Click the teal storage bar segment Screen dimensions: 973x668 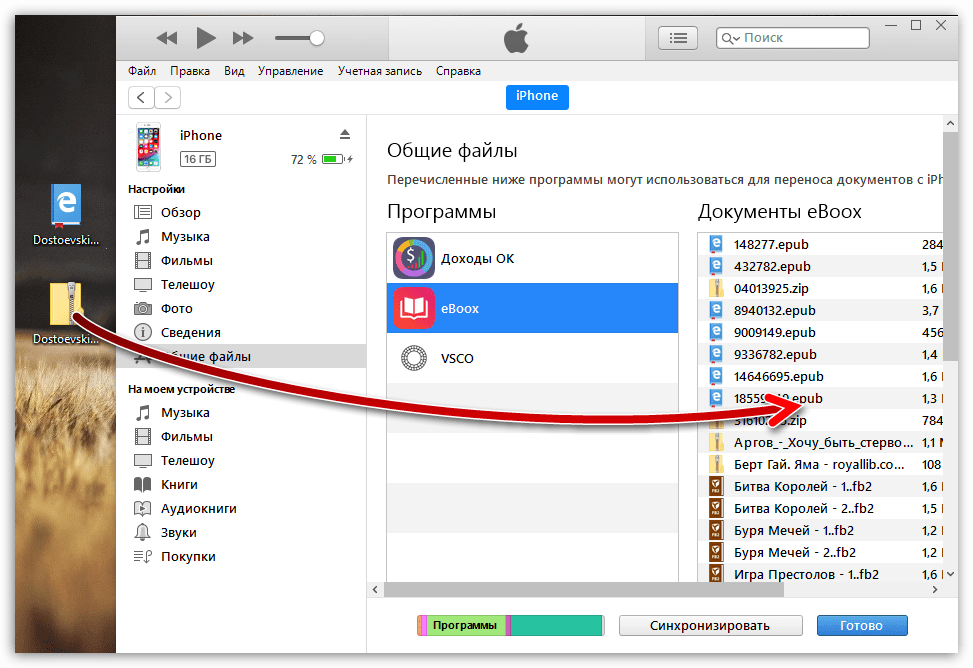(557, 626)
